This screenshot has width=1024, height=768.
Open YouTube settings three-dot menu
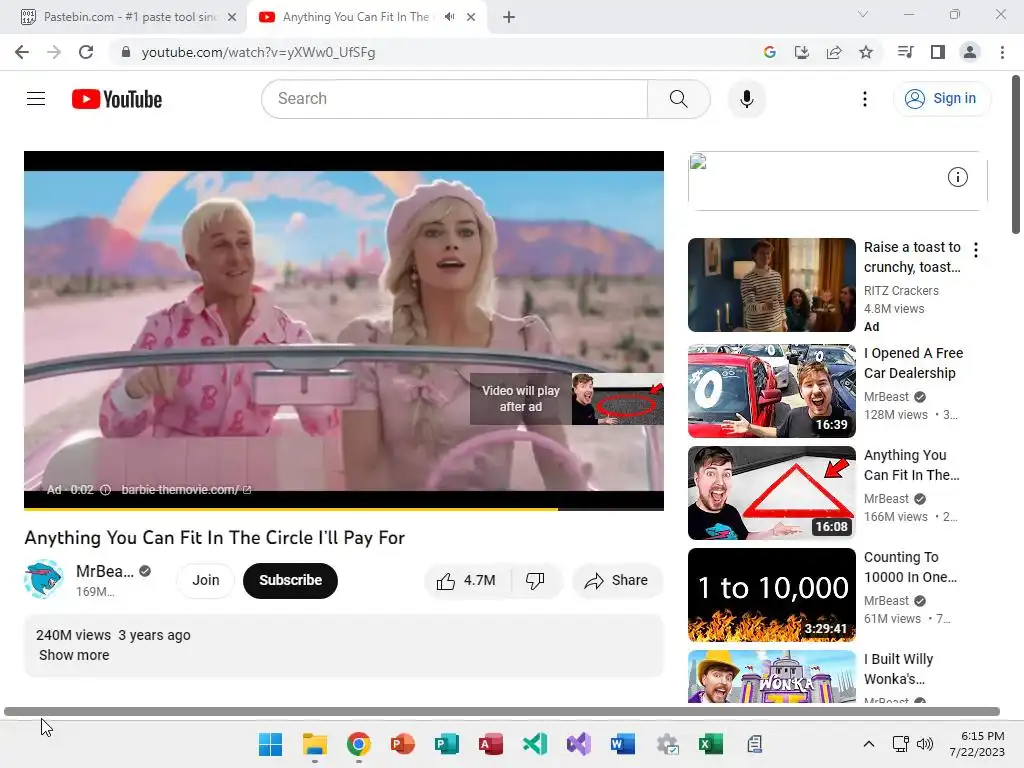tap(865, 99)
